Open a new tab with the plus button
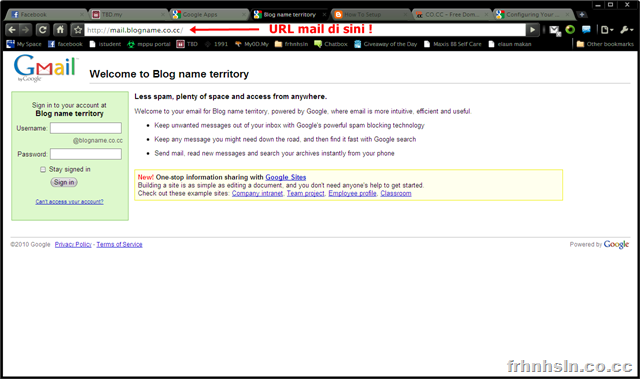 pos(582,14)
